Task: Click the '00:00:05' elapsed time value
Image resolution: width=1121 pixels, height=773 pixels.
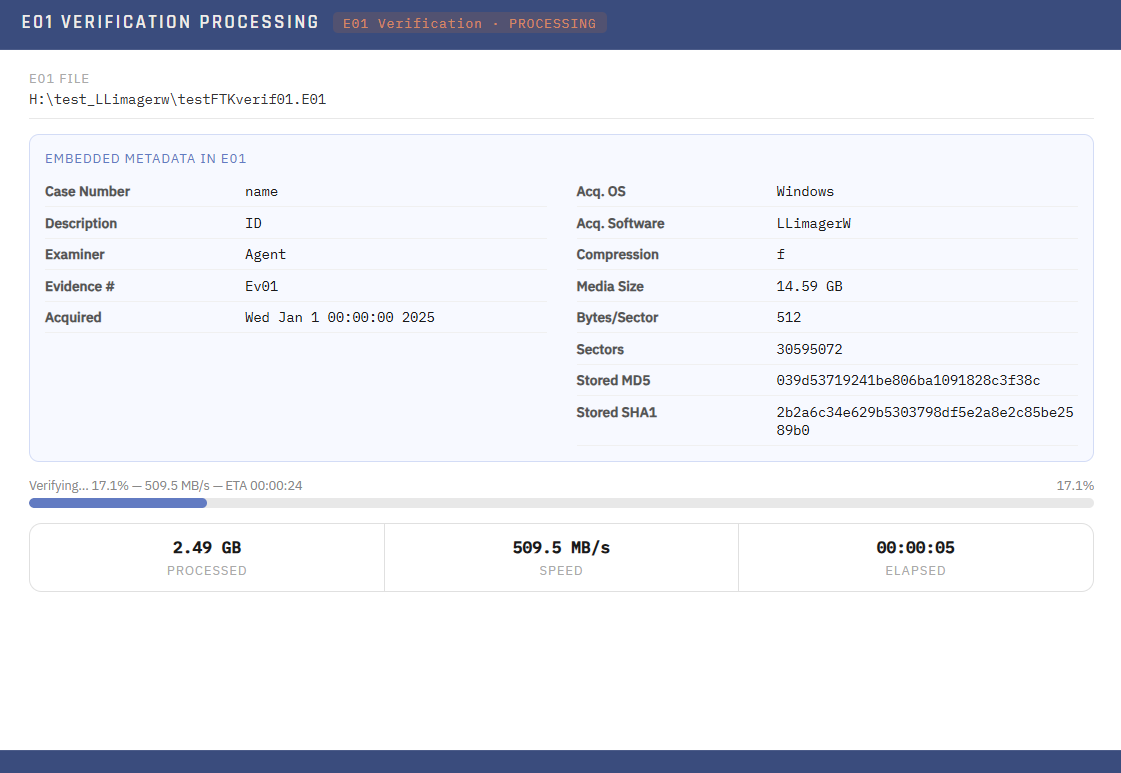Action: 915,548
